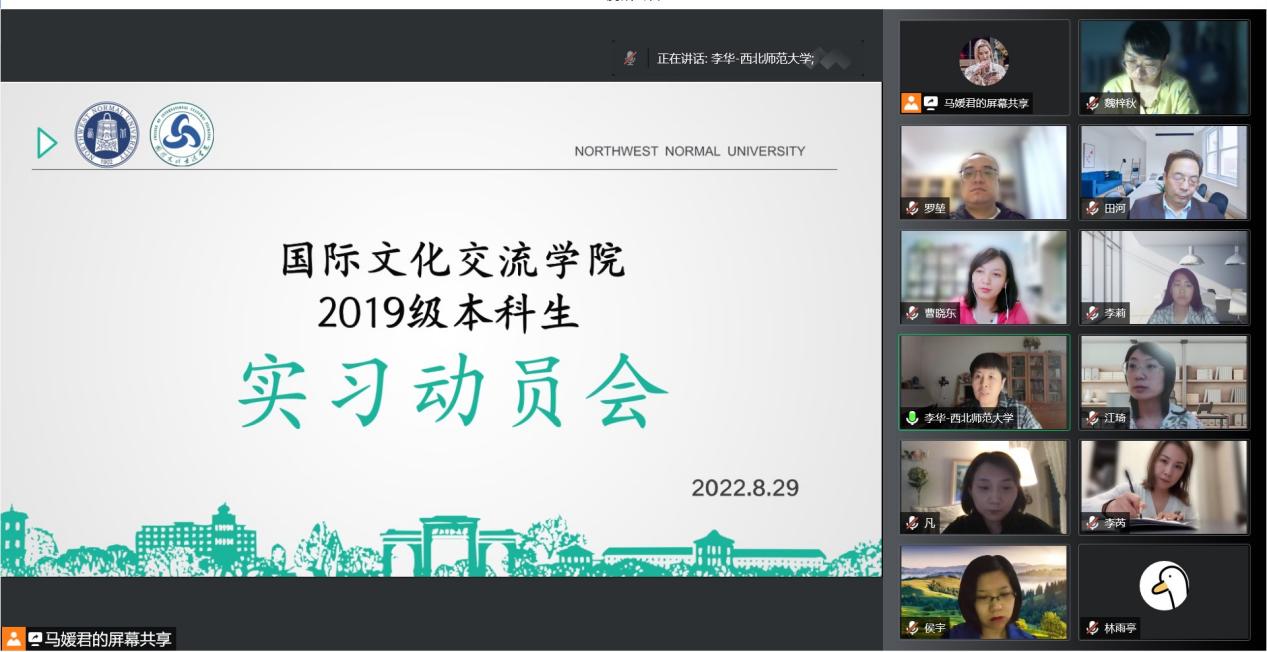The image size is (1267, 652).
Task: Select the 李莉 video thumbnail
Action: [1164, 277]
